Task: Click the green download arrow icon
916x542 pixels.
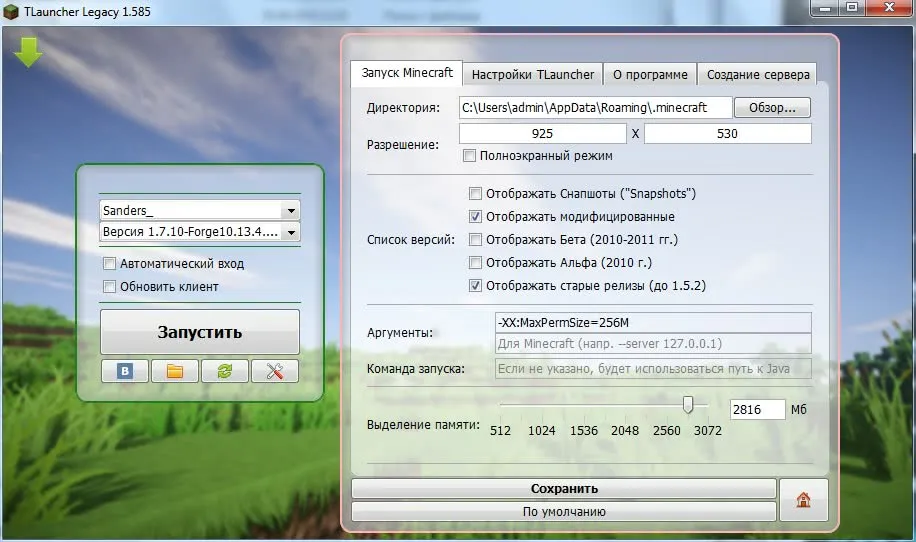Action: [29, 51]
